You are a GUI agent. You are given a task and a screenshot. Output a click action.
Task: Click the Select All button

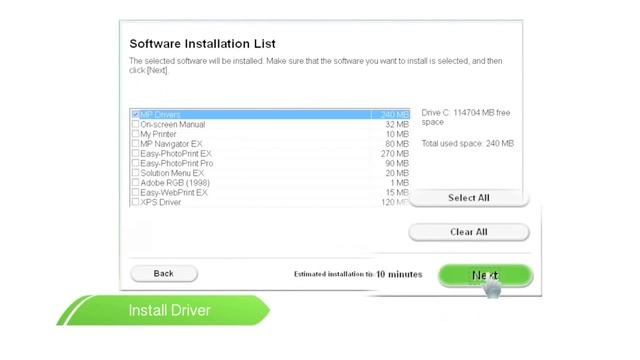tap(469, 198)
